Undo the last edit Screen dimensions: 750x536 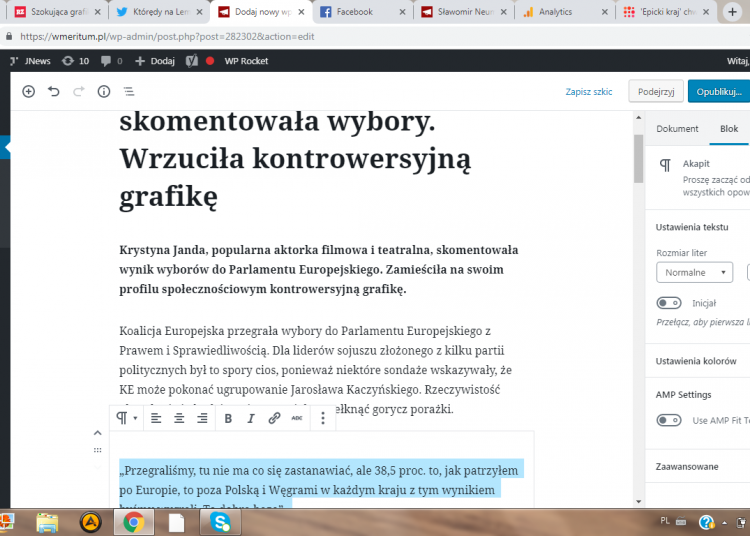coord(54,91)
